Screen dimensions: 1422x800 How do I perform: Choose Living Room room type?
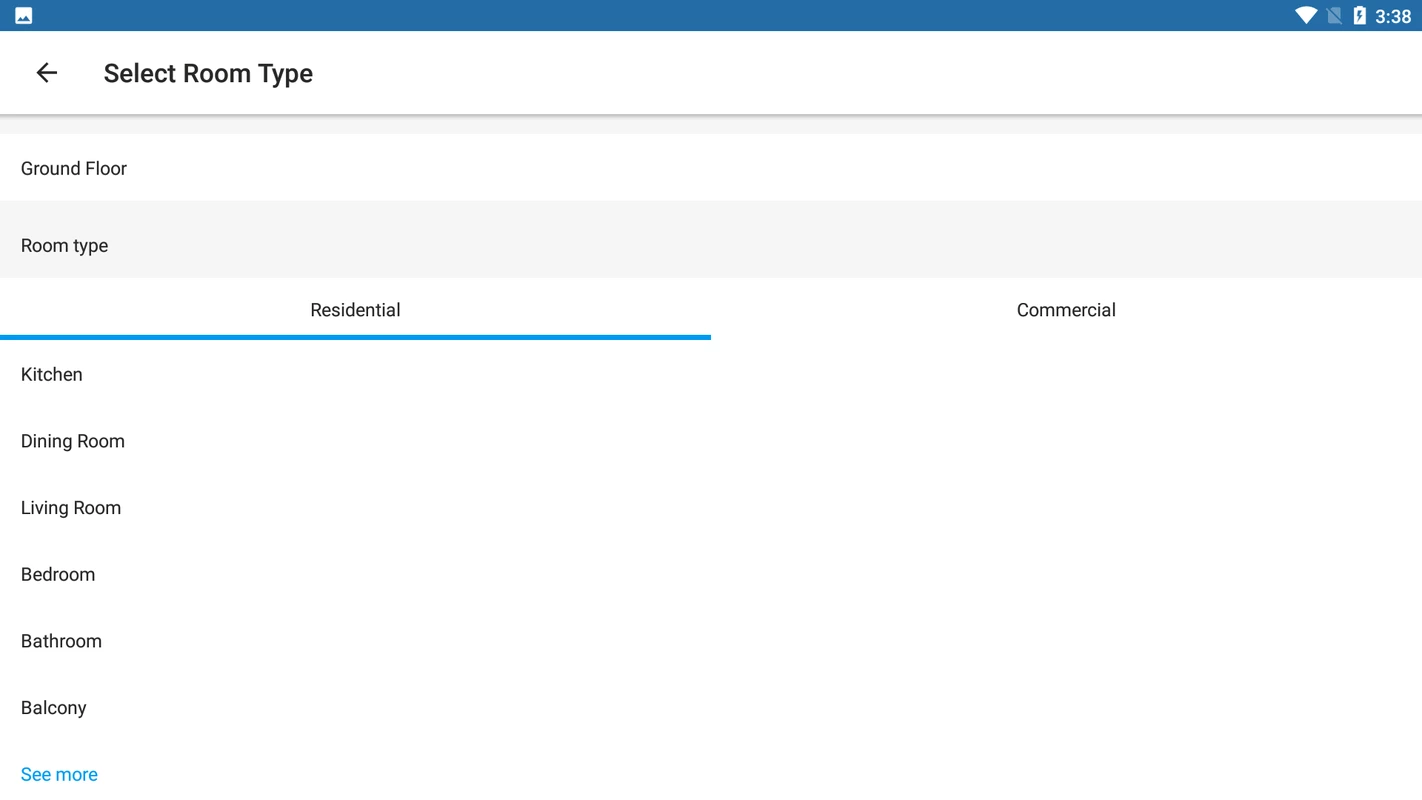pyautogui.click(x=711, y=508)
